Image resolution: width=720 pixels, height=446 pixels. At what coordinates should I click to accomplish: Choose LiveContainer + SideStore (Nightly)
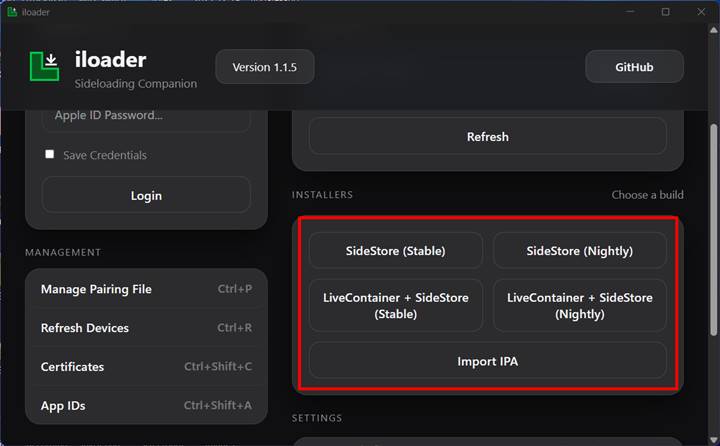579,305
